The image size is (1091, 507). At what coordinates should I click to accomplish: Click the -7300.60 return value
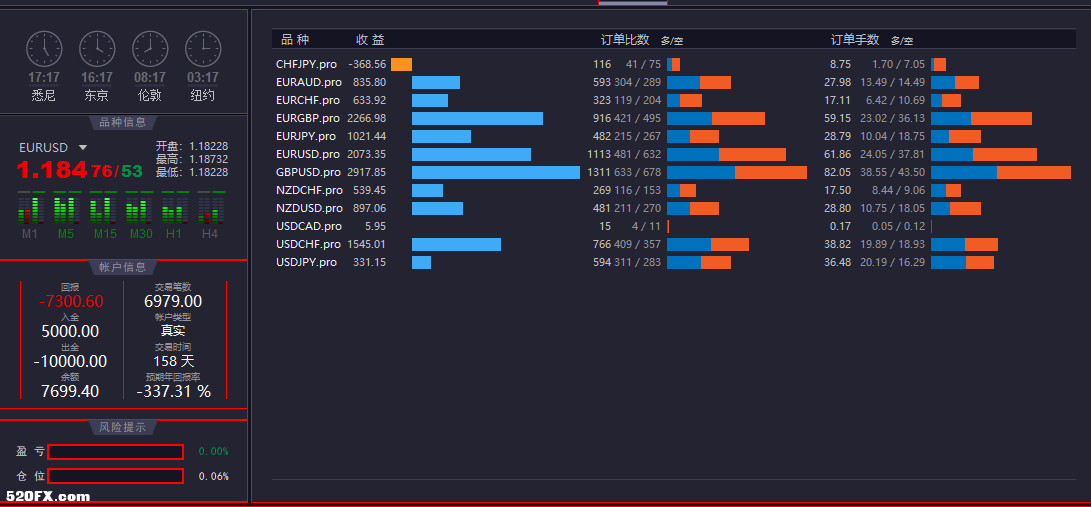coord(71,302)
